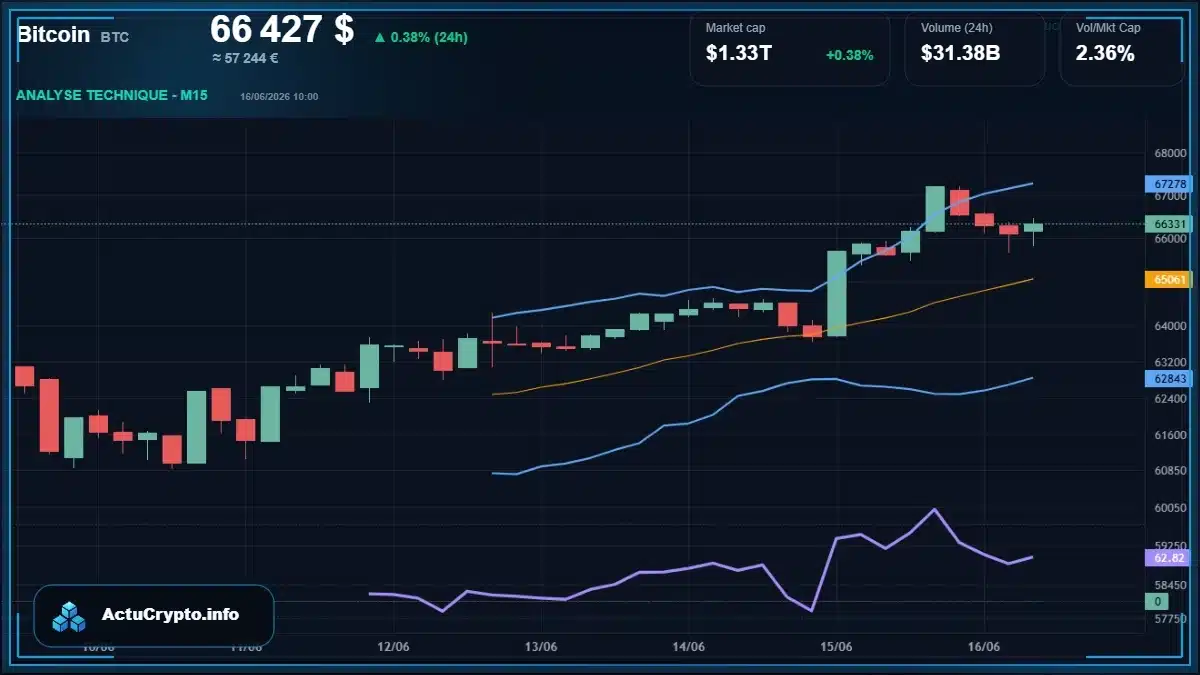The height and width of the screenshot is (675, 1200).
Task: Click the BTC ticker symbol
Action: point(115,37)
